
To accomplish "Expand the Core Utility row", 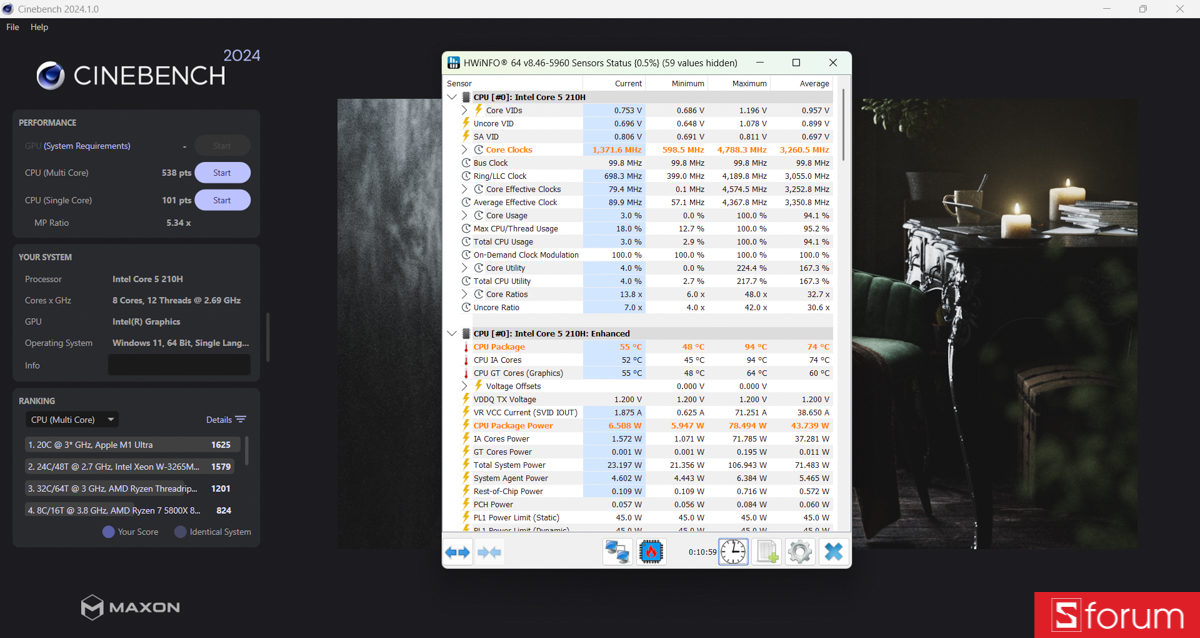I will pyautogui.click(x=465, y=268).
